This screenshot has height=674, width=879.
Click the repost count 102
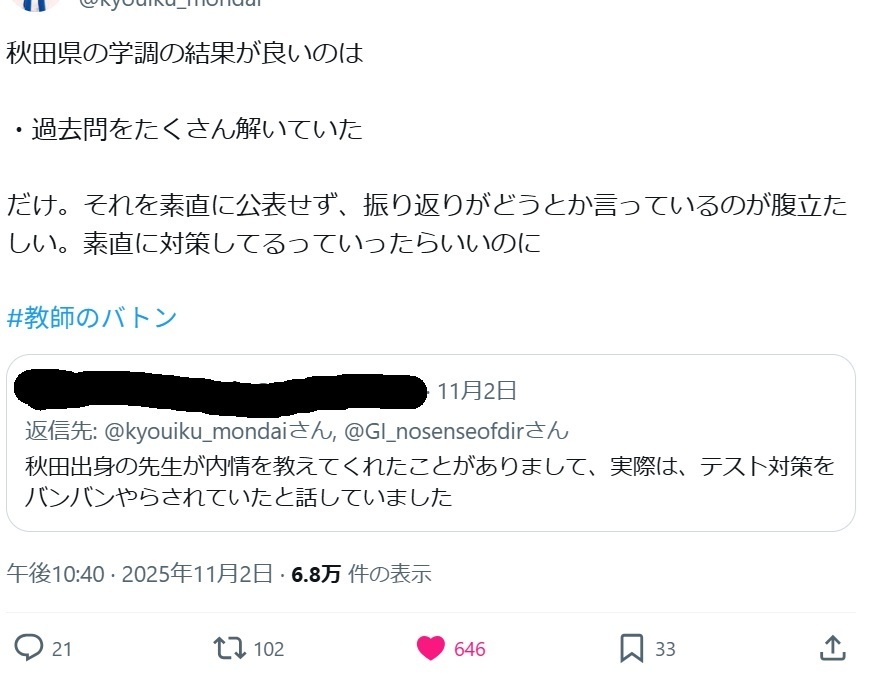269,649
